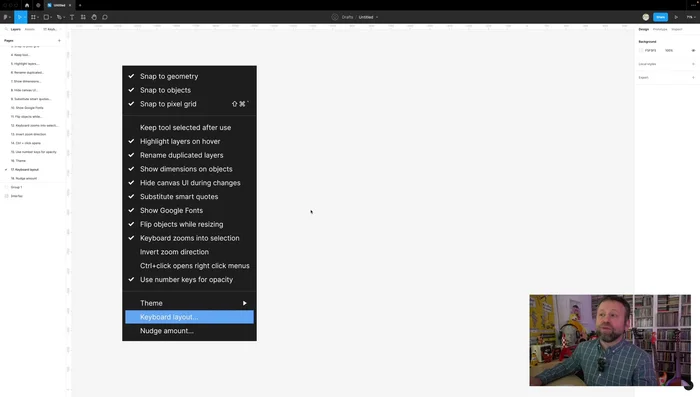The height and width of the screenshot is (397, 700).
Task: Click the user avatar in toolbar
Action: pyautogui.click(x=646, y=17)
